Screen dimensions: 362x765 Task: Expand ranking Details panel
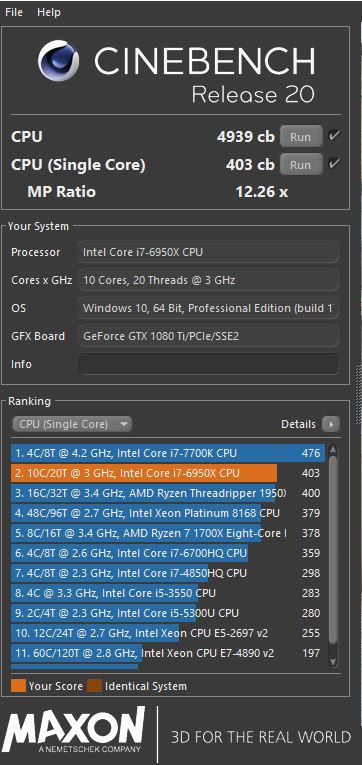click(310, 424)
